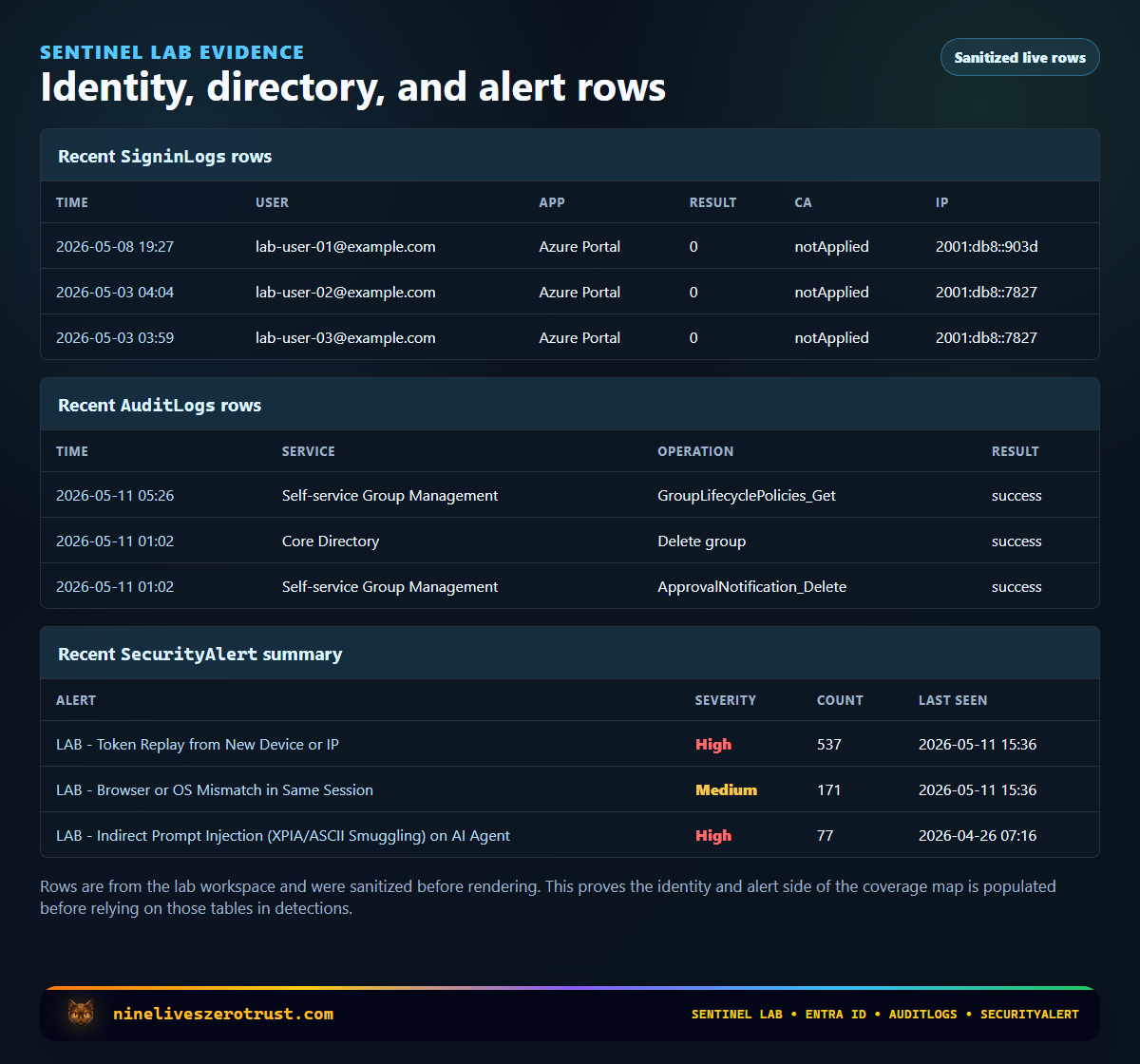Click the Identity, directory, and alert rows title
Image resolution: width=1140 pixels, height=1064 pixels.
(x=352, y=87)
